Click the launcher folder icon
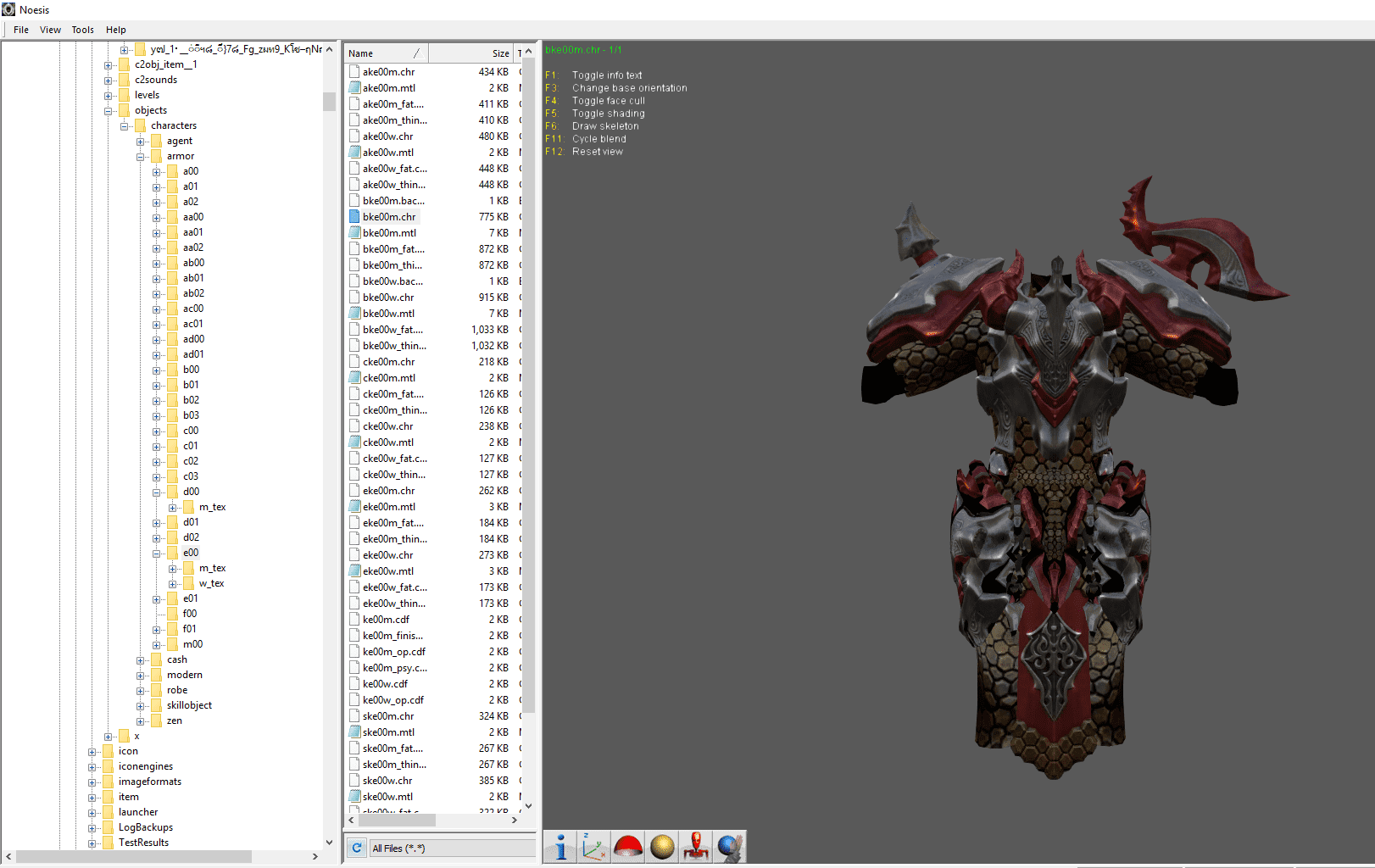This screenshot has width=1375, height=868. tap(108, 812)
